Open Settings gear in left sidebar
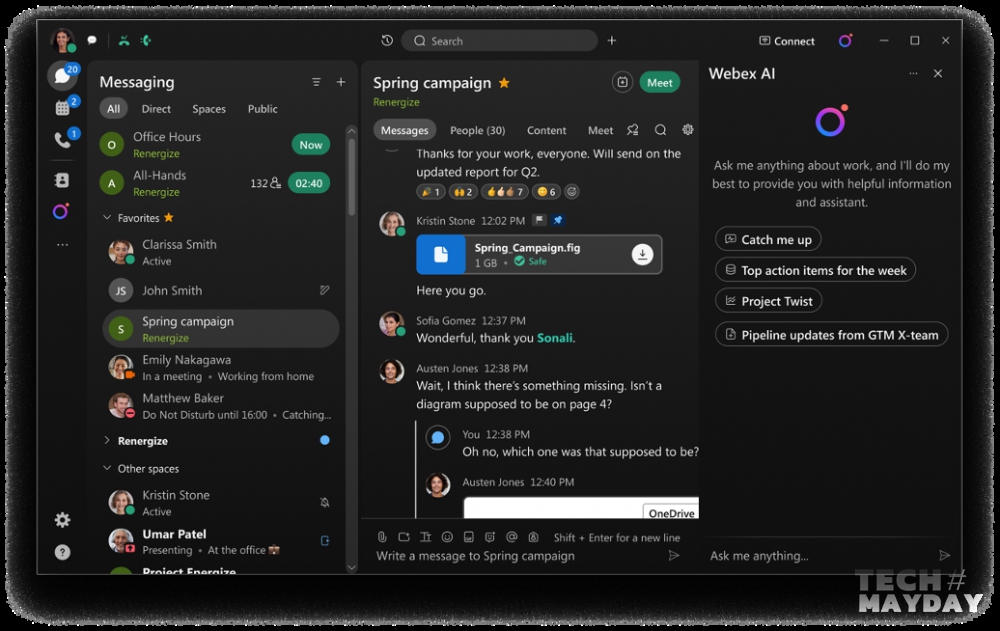 (62, 520)
